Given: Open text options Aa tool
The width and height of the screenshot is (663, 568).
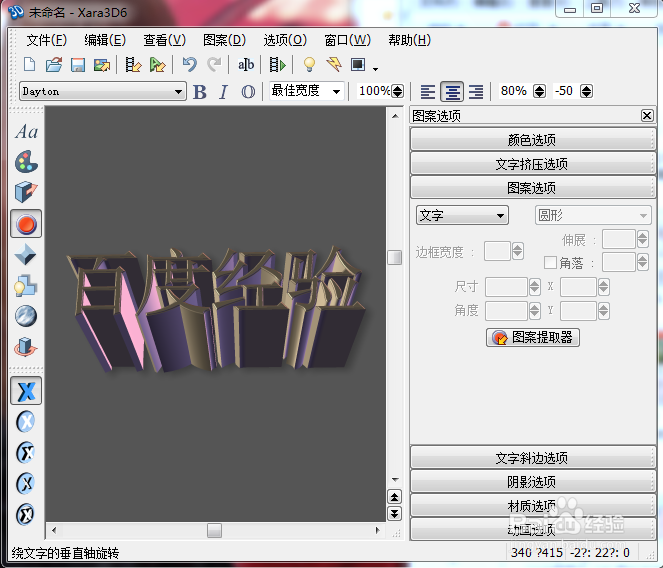Looking at the screenshot, I should [26, 132].
